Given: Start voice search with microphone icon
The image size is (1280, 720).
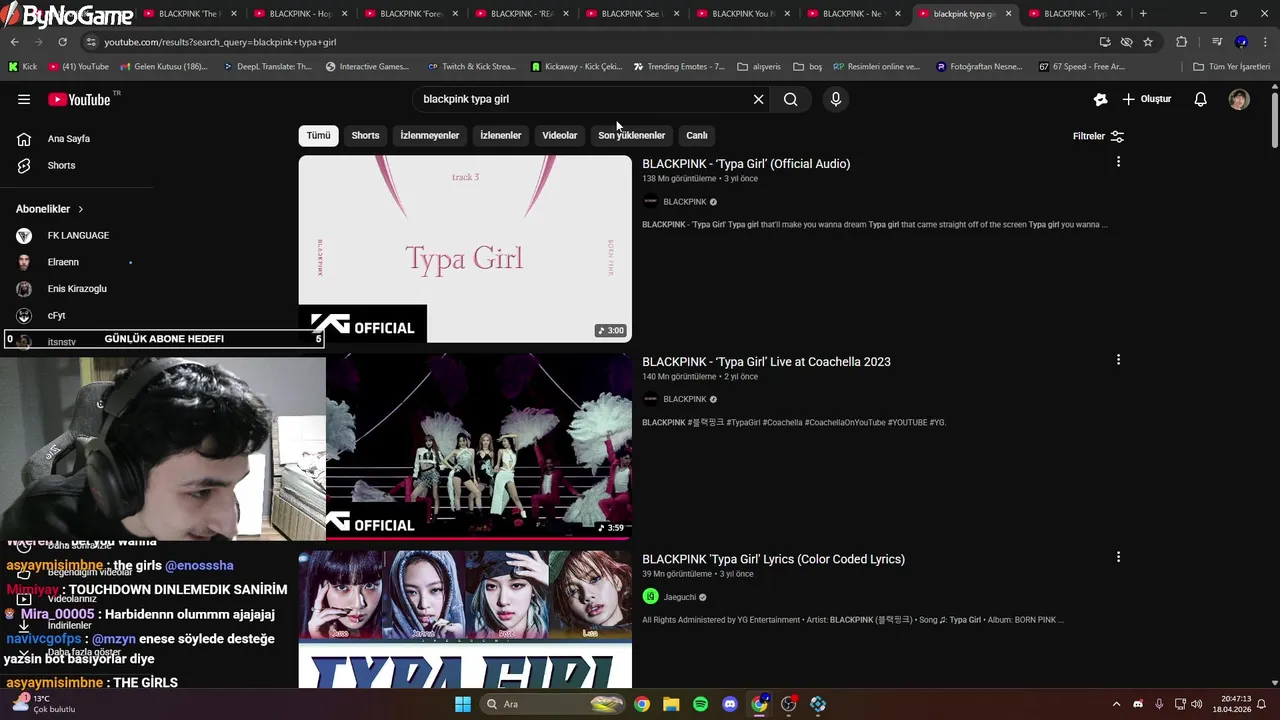Looking at the screenshot, I should 836,99.
